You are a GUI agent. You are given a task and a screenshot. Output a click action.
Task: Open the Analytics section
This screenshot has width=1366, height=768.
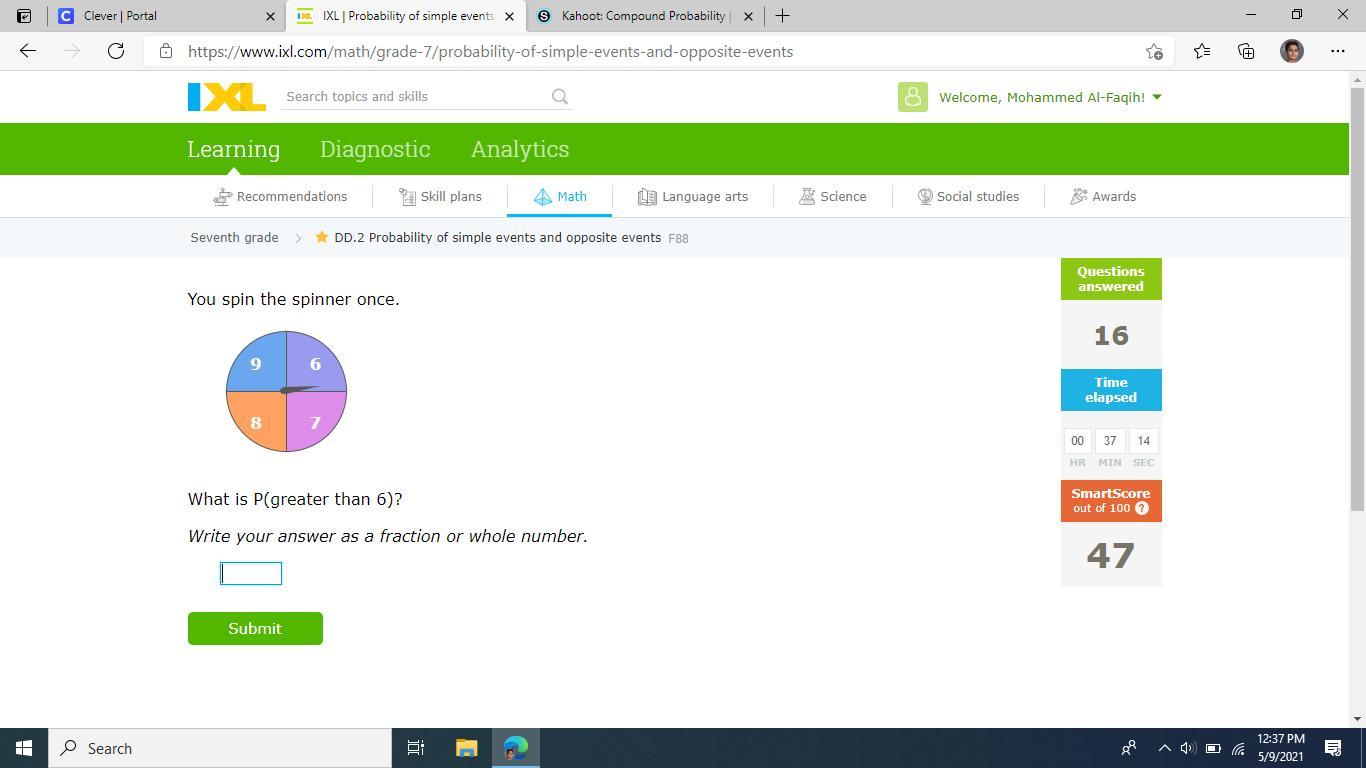[520, 149]
